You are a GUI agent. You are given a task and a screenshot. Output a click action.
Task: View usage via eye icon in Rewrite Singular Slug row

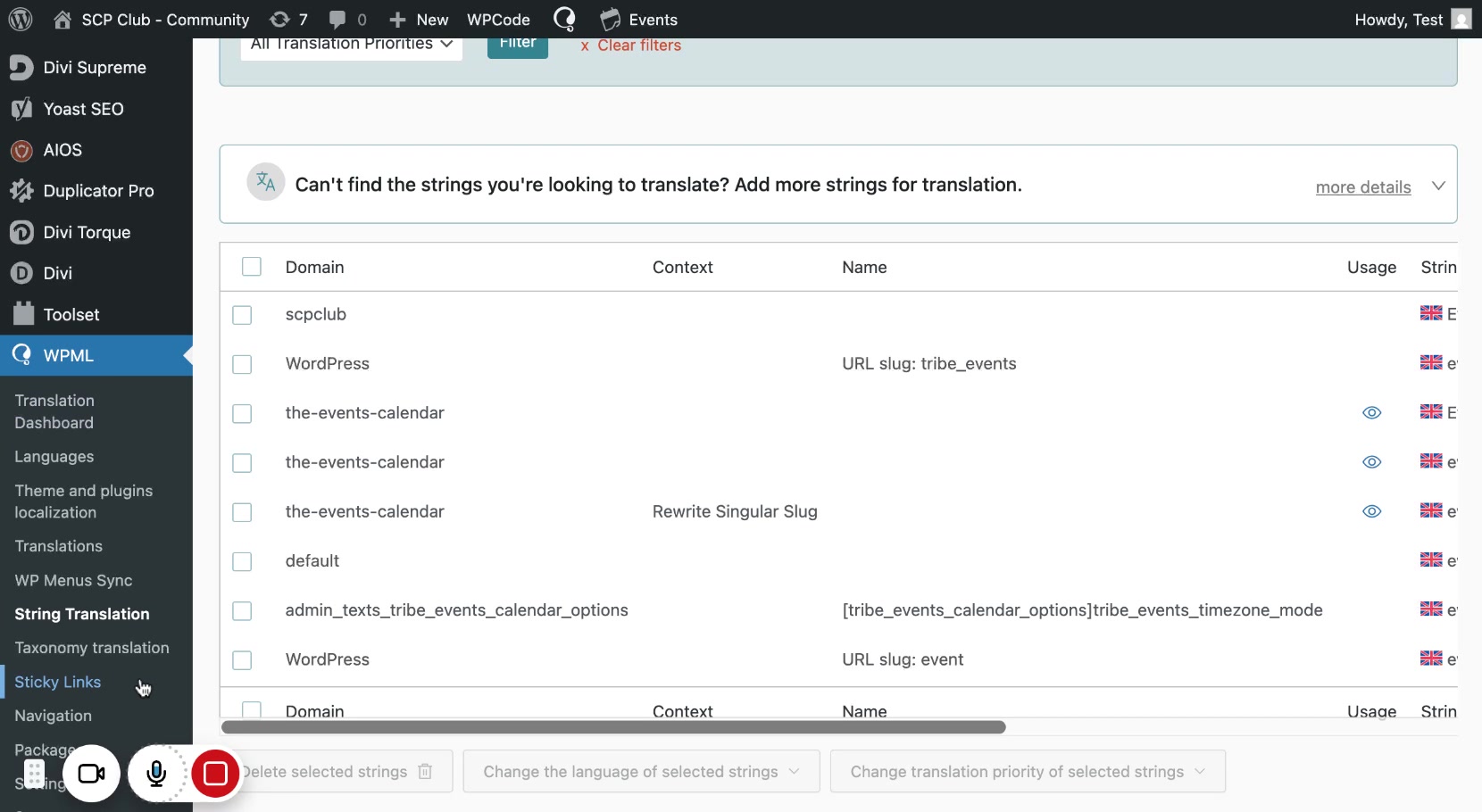tap(1372, 511)
